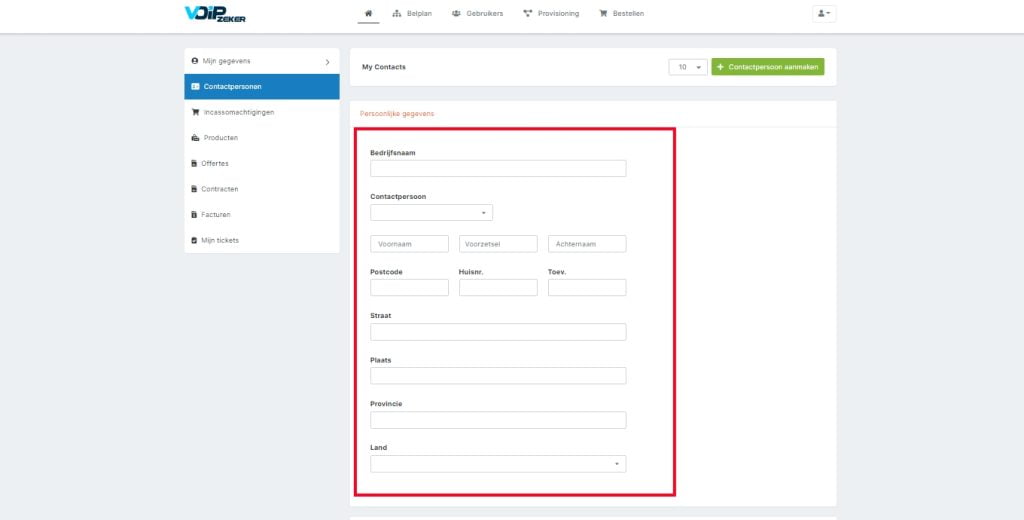Focus the Provincie input field

(498, 420)
